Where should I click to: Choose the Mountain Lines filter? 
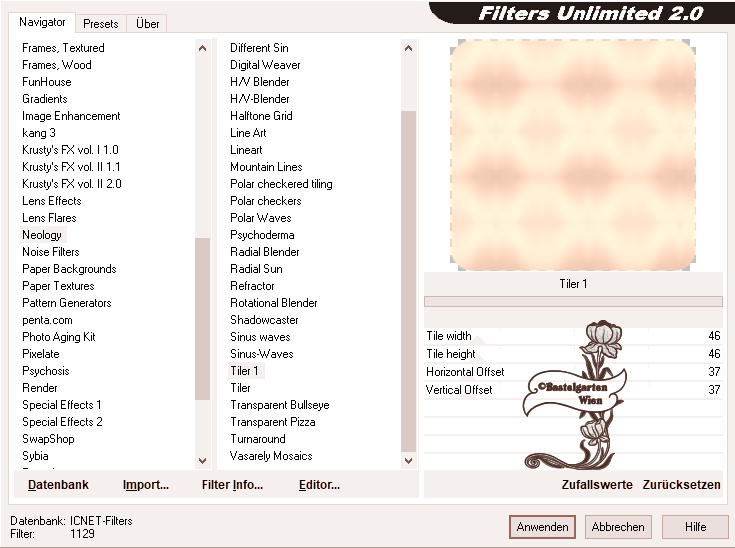(266, 167)
